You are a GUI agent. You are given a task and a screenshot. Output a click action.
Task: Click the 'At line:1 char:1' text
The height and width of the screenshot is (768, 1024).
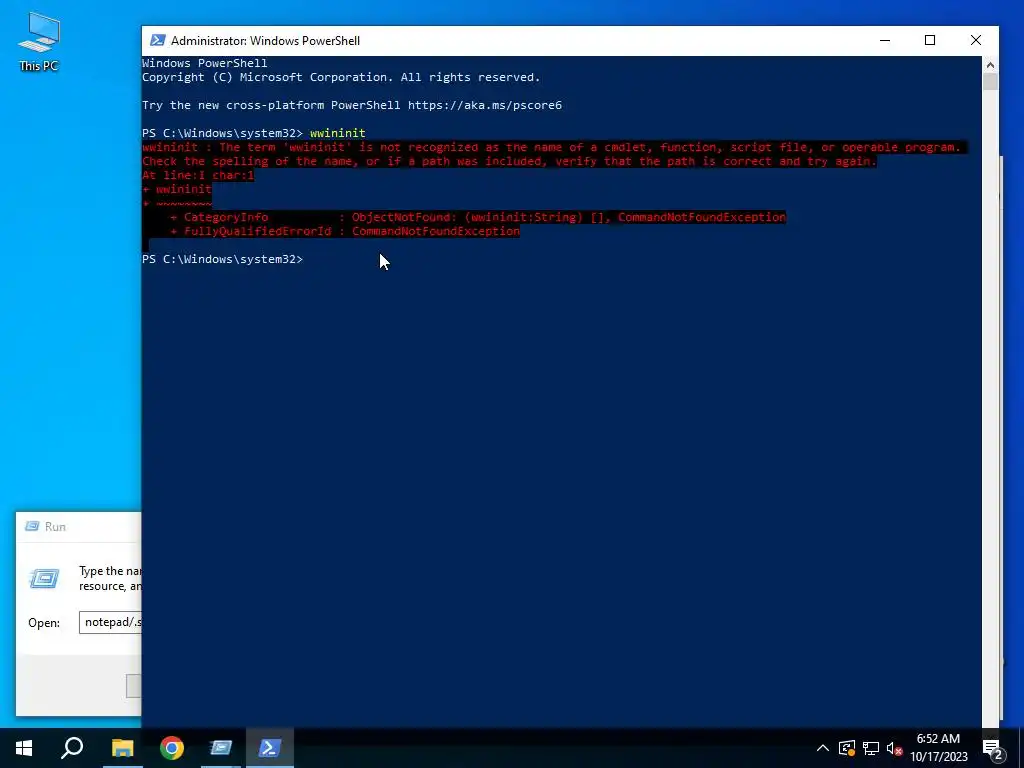point(198,175)
